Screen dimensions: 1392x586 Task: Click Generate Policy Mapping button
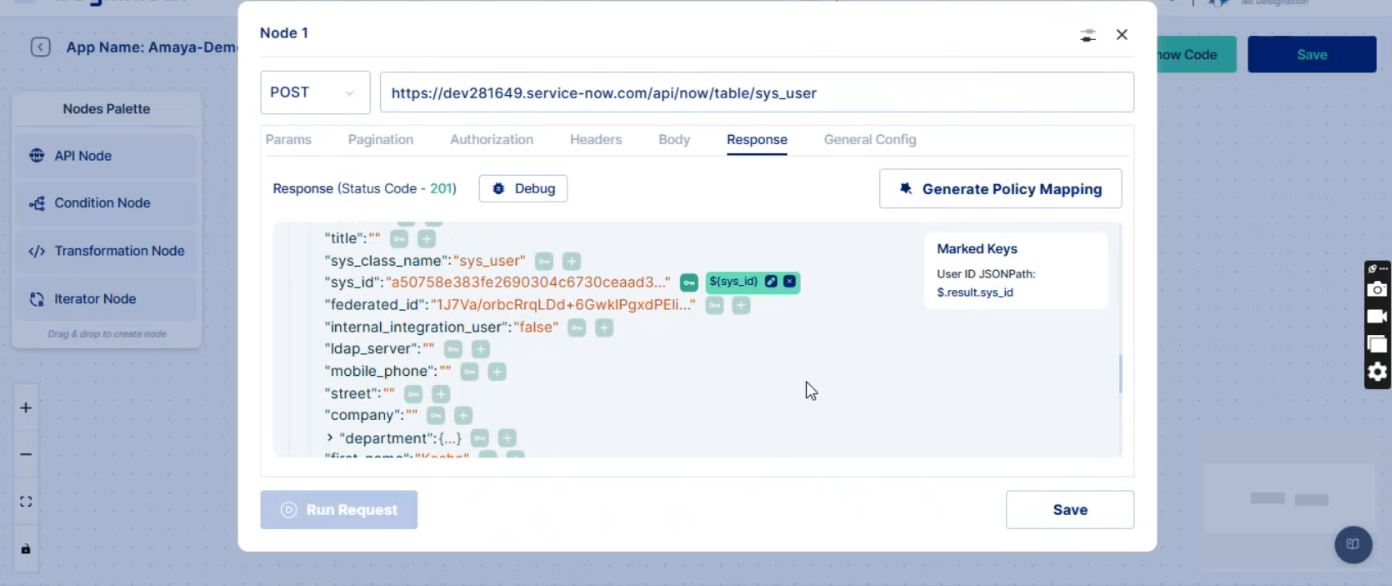(1000, 189)
